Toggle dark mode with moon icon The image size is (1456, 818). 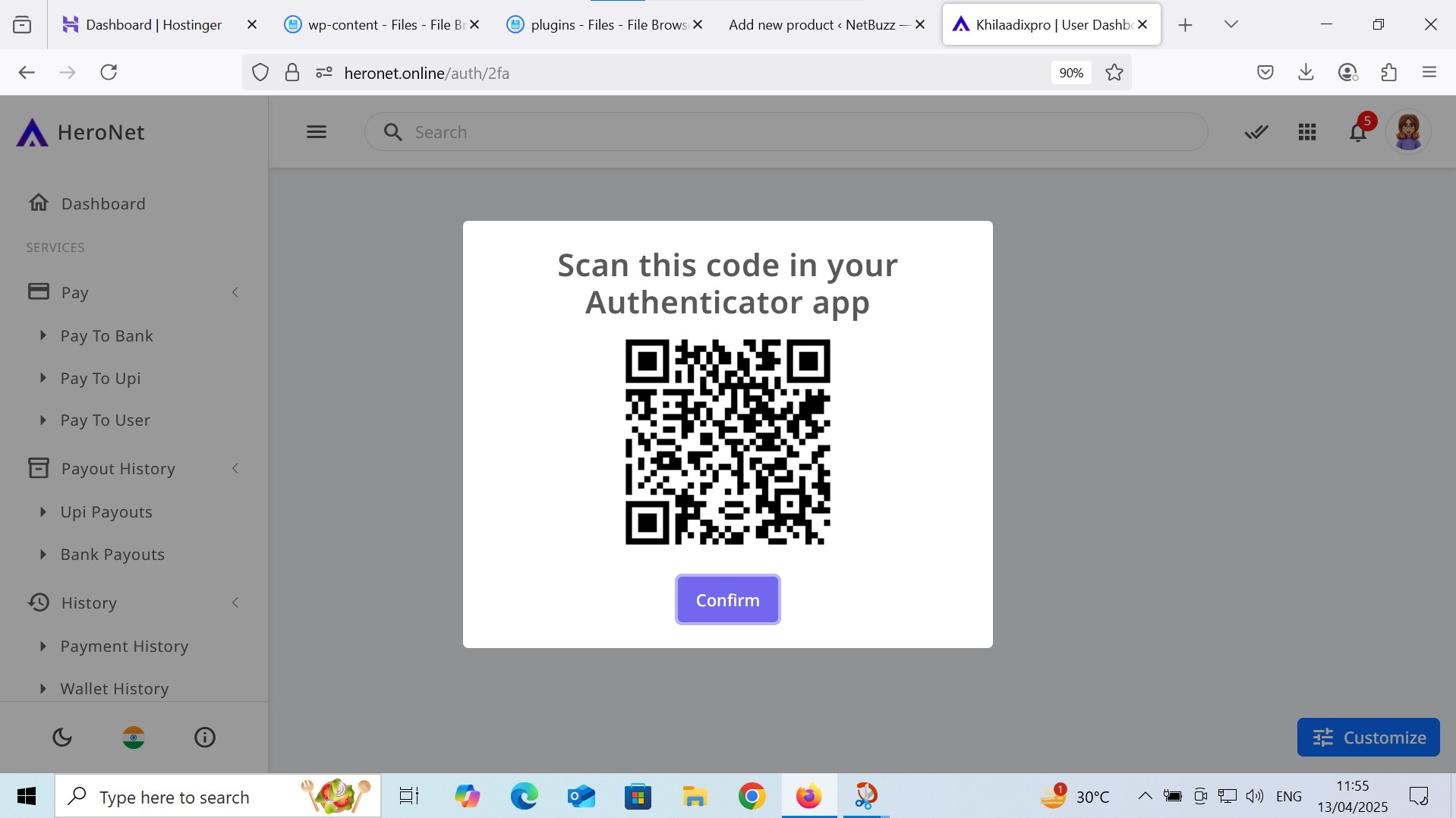tap(62, 737)
